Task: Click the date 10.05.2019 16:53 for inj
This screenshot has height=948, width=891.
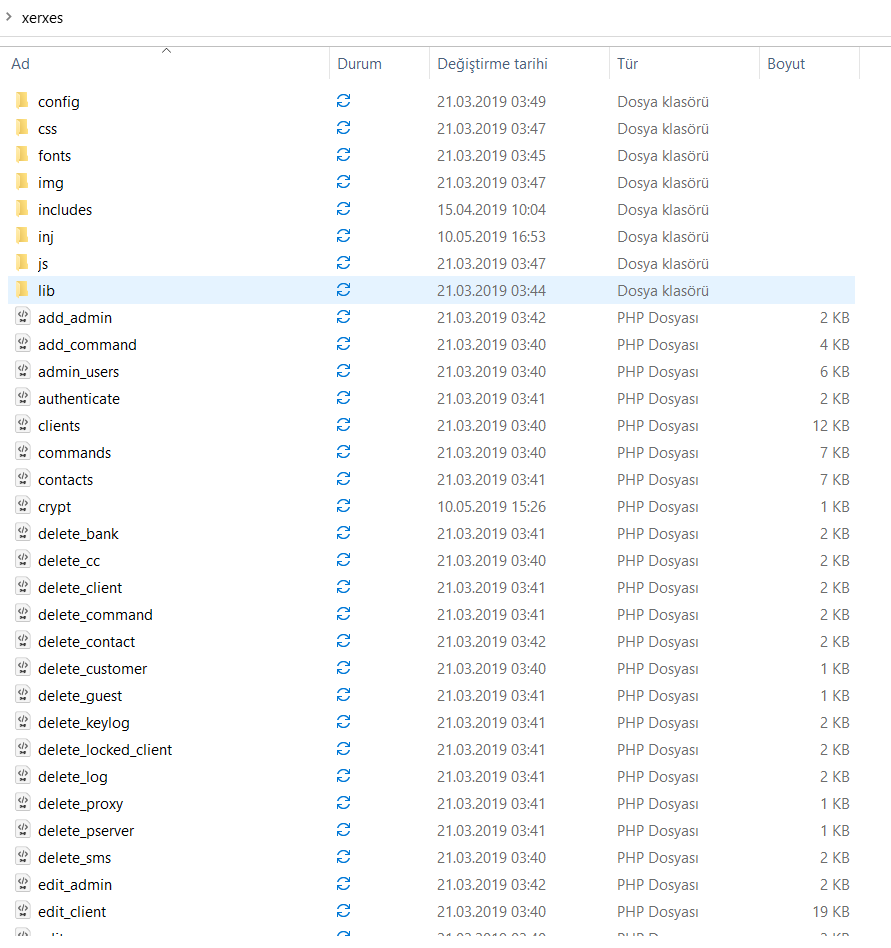Action: coord(491,236)
